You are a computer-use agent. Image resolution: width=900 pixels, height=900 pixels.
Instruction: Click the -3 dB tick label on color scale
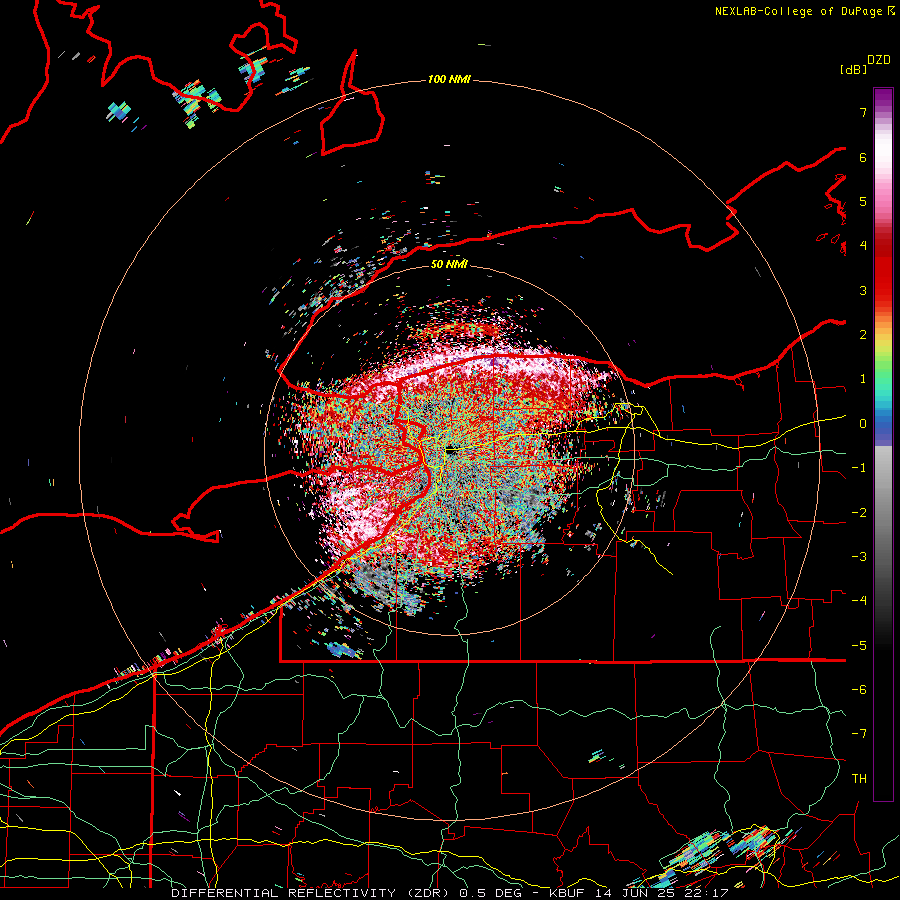pyautogui.click(x=859, y=557)
